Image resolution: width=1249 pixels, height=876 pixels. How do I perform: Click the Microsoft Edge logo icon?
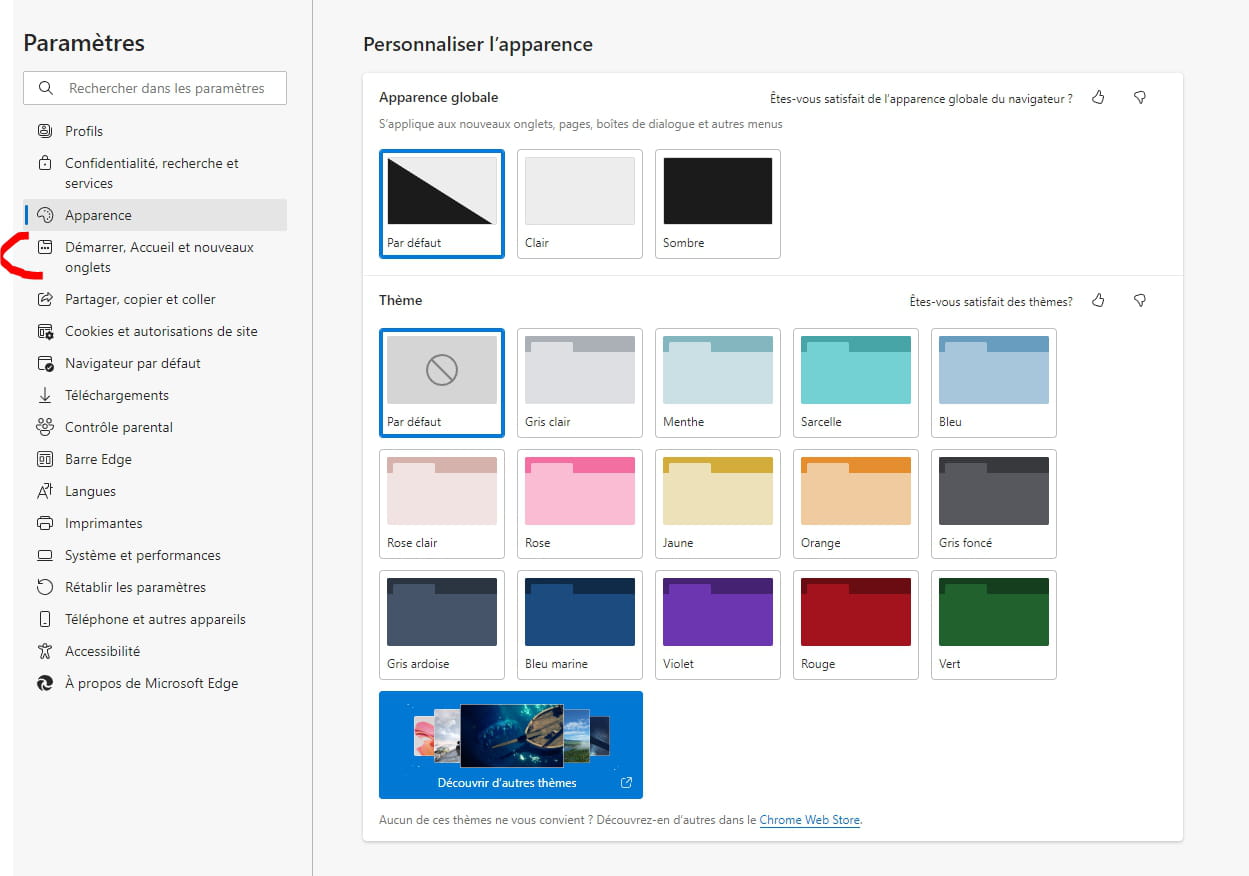coord(44,683)
